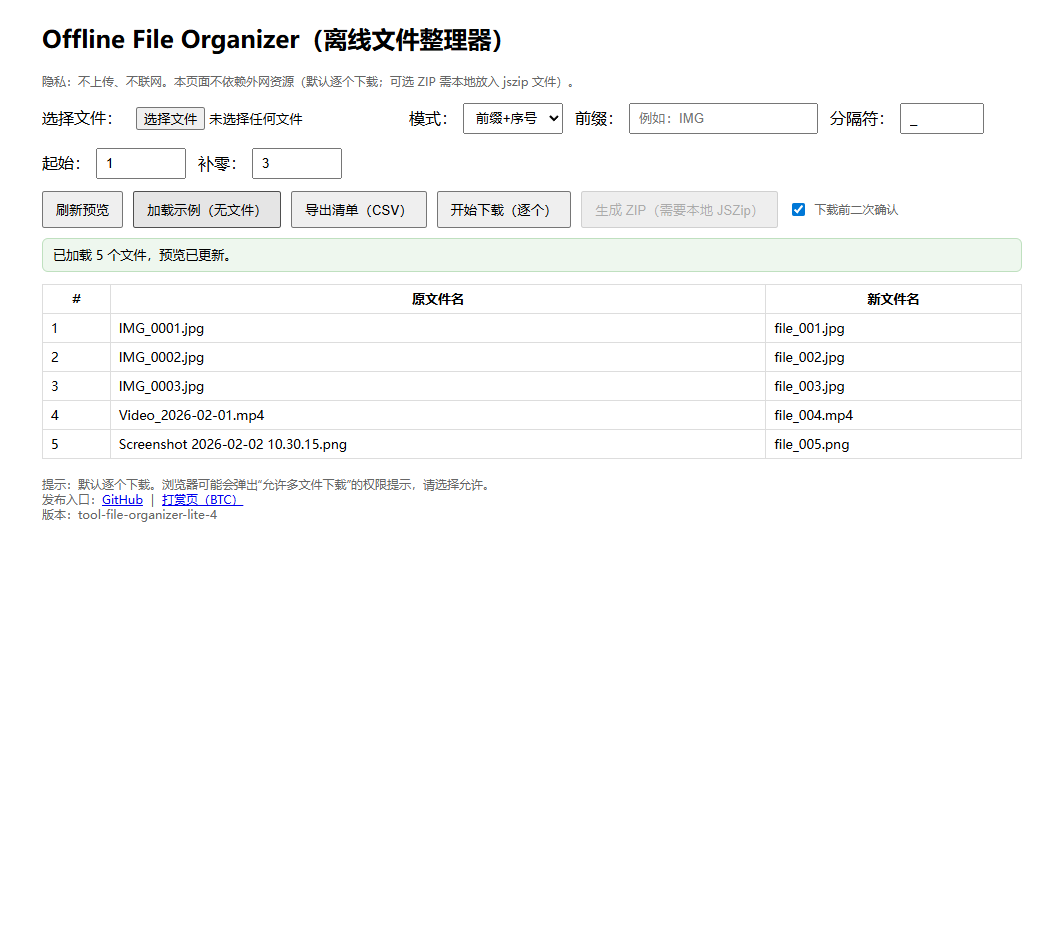Image resolution: width=1064 pixels, height=925 pixels.
Task: Click the 刷新预览 button
Action: pyautogui.click(x=82, y=209)
